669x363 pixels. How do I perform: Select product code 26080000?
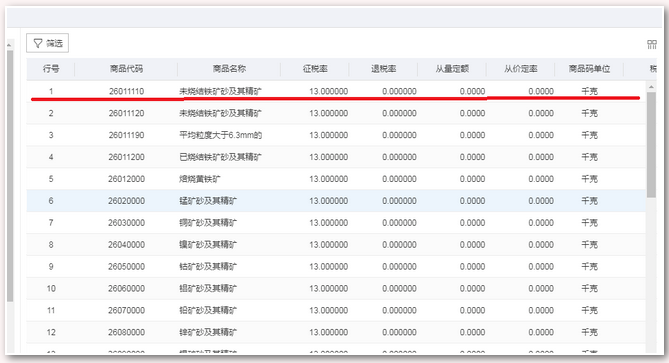126,332
